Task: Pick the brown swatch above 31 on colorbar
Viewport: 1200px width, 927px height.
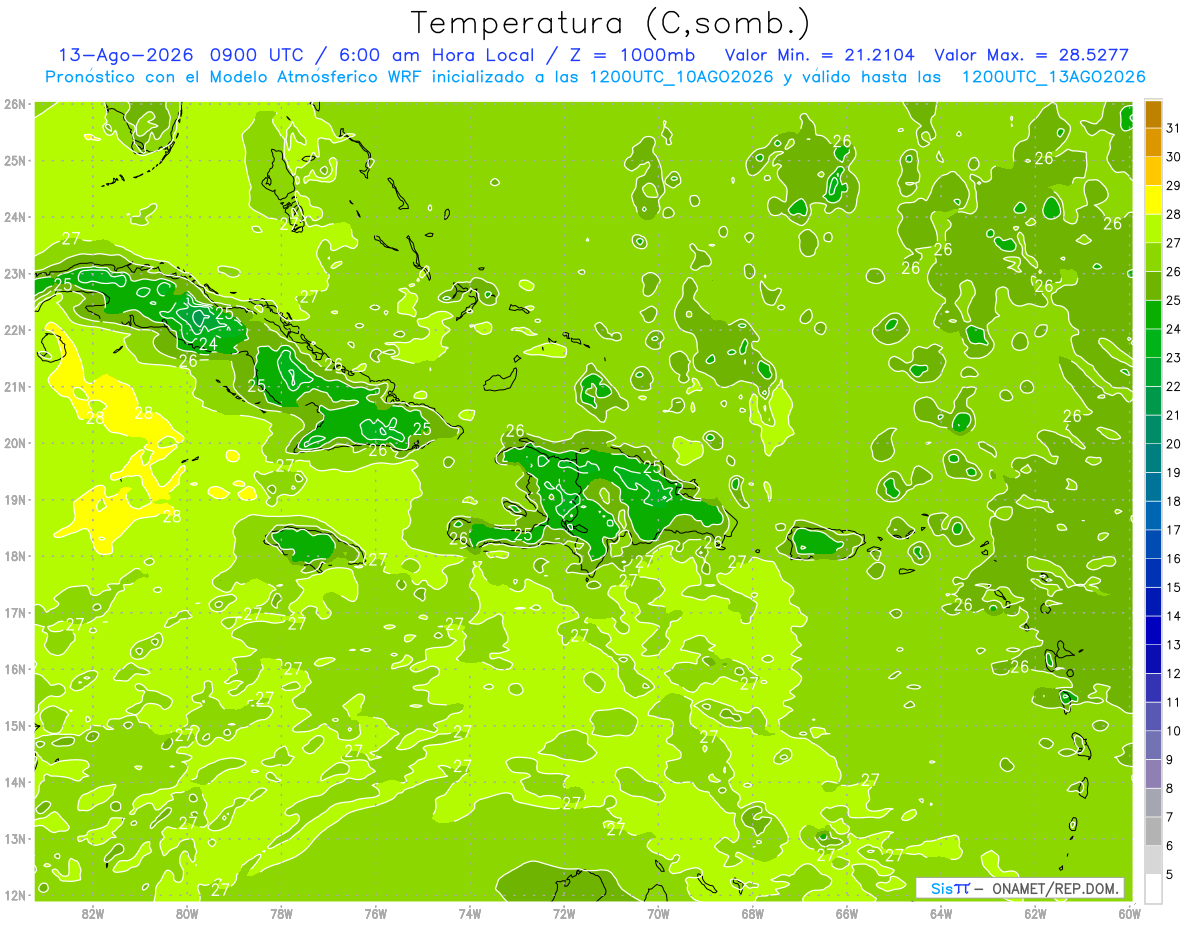Action: tap(1153, 114)
